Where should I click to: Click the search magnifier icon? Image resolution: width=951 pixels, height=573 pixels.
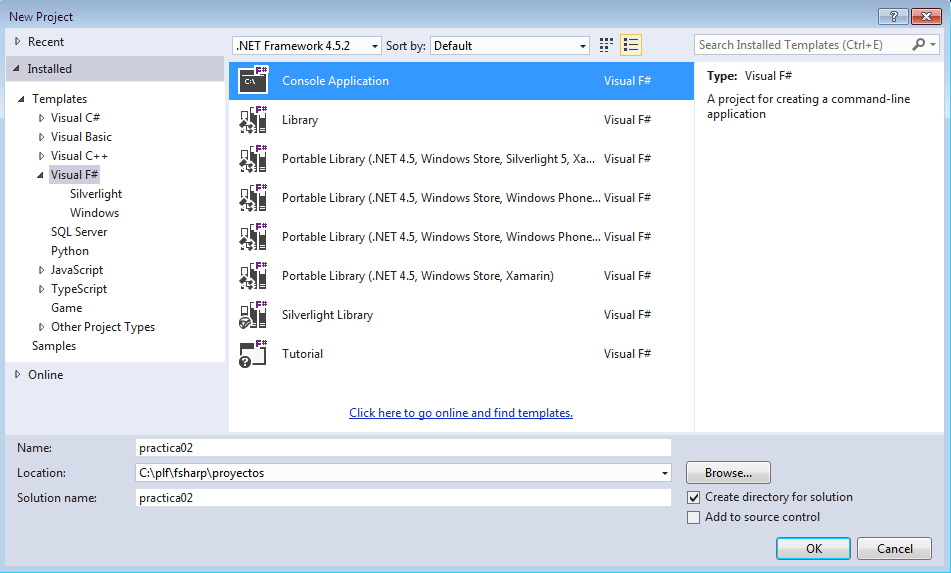click(919, 45)
